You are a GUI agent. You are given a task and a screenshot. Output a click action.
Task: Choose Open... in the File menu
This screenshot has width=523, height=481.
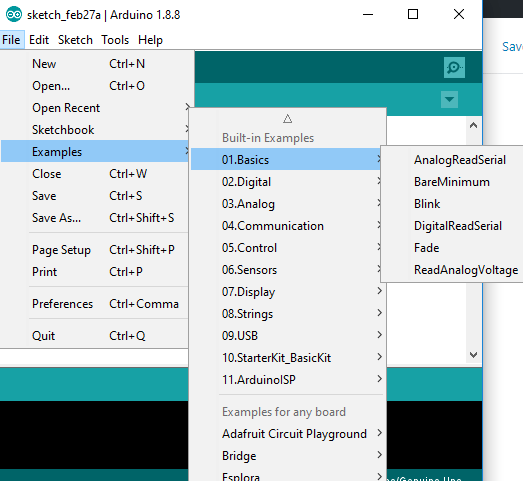coord(95,86)
